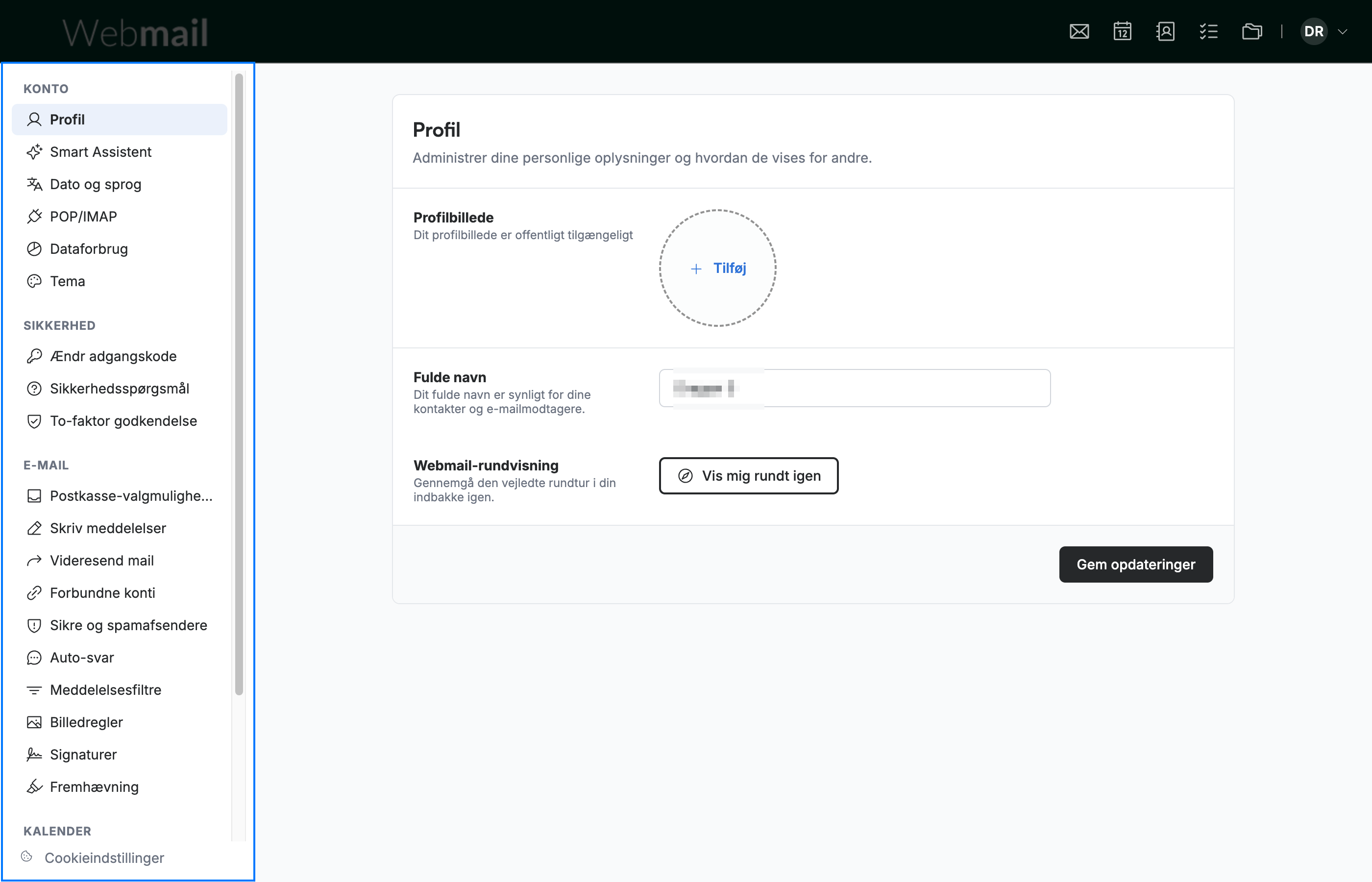
Task: Click the Auto-svar chat bubble icon
Action: pos(34,658)
